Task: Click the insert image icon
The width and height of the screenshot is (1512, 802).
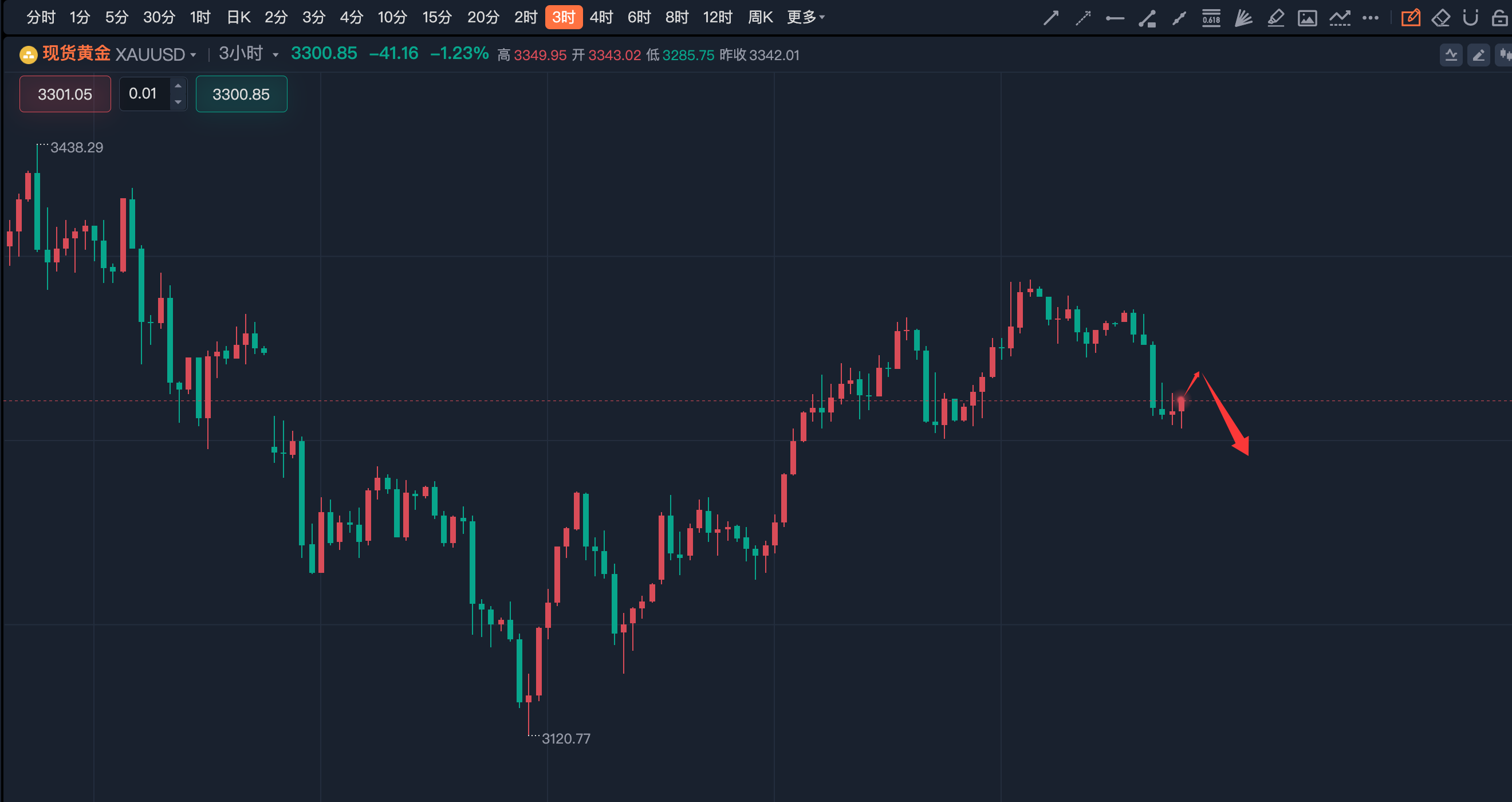Action: pos(1307,18)
